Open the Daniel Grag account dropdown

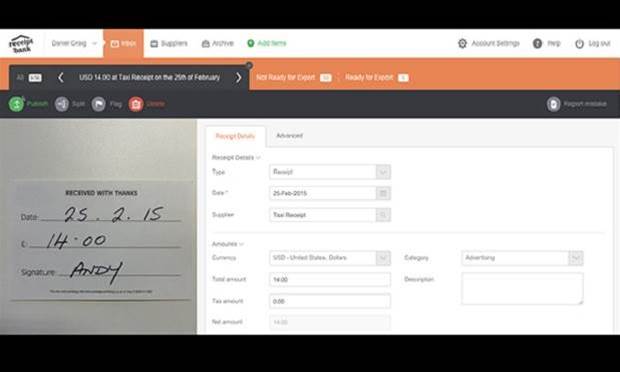[x=74, y=43]
